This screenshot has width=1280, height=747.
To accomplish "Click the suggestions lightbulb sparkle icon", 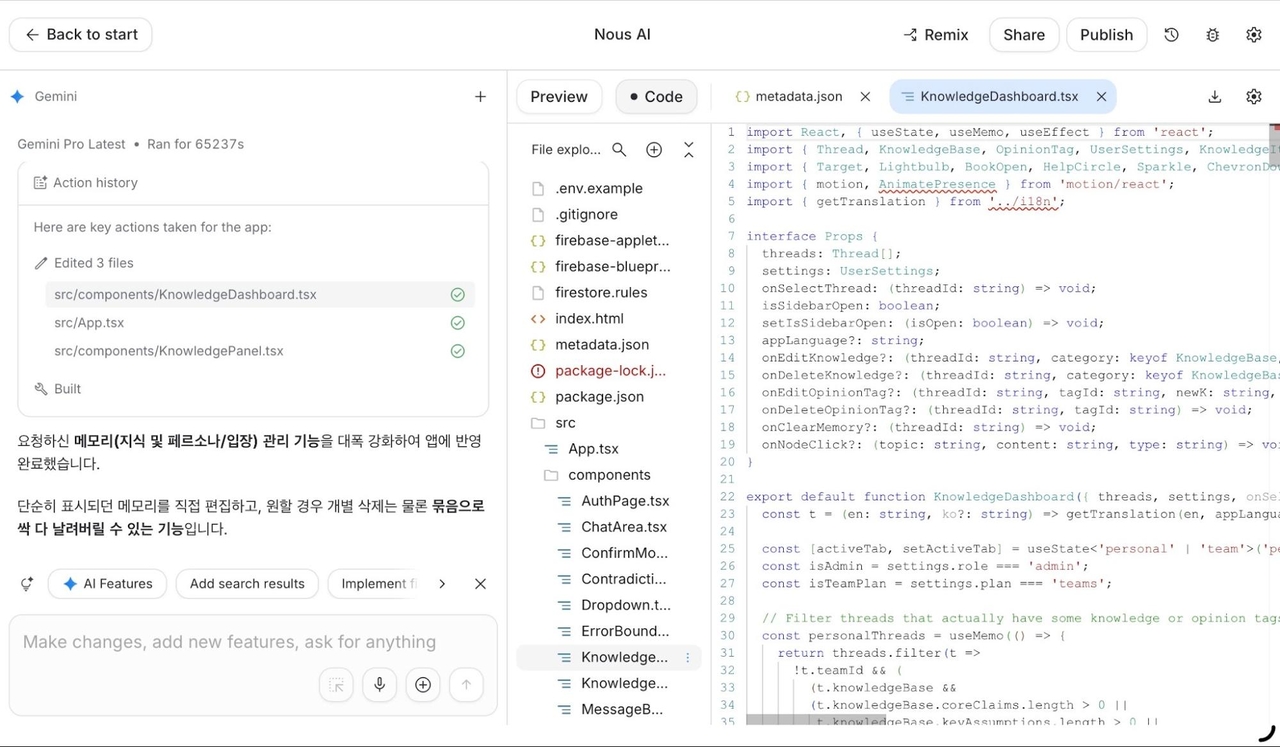I will 26,584.
